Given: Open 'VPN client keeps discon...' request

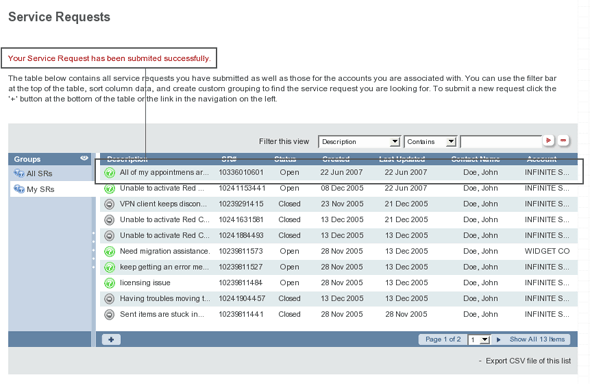Looking at the screenshot, I should (163, 204).
